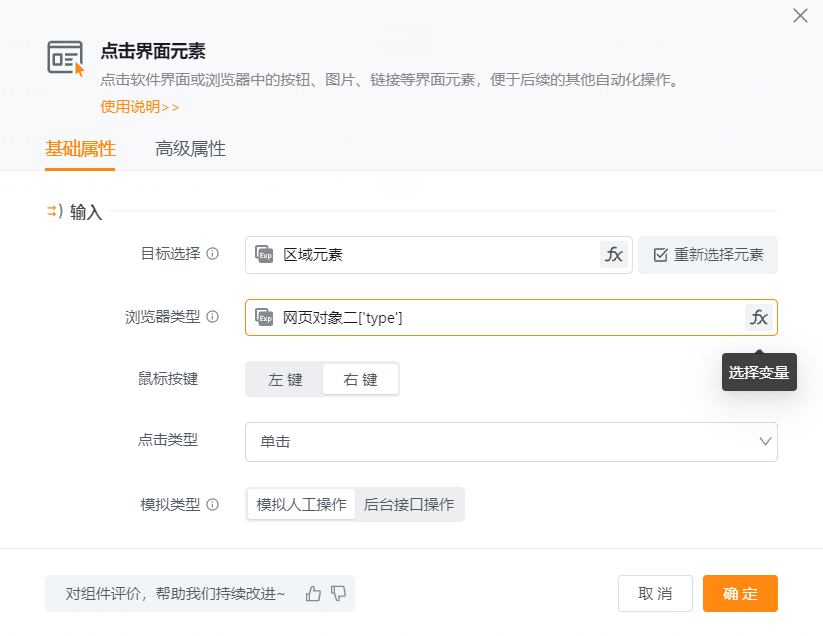Viewport: 823px width, 636px height.
Task: Open the 点击类型 dropdown showing 单击
Action: point(510,441)
